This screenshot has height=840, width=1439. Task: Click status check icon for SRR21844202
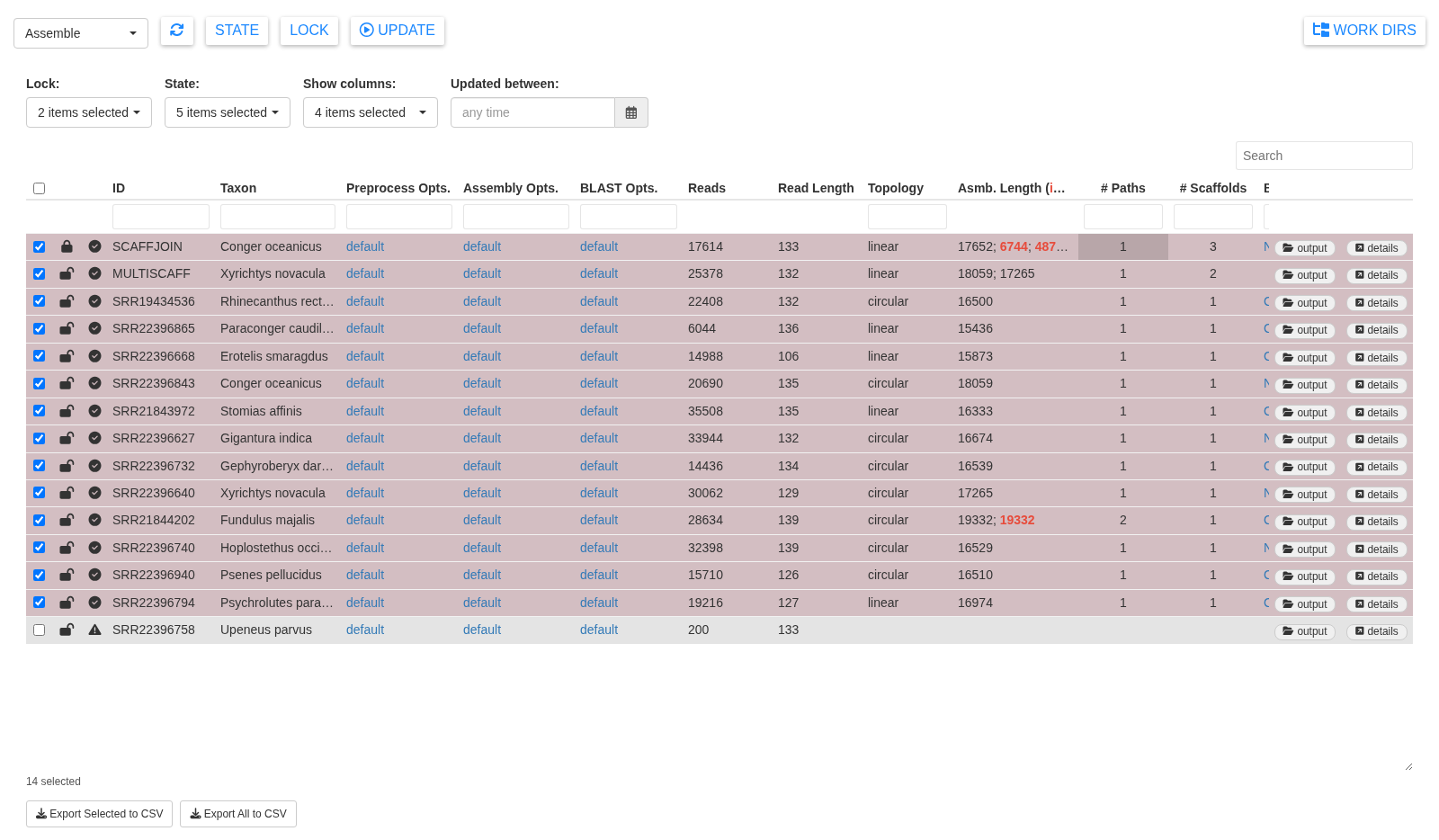94,520
